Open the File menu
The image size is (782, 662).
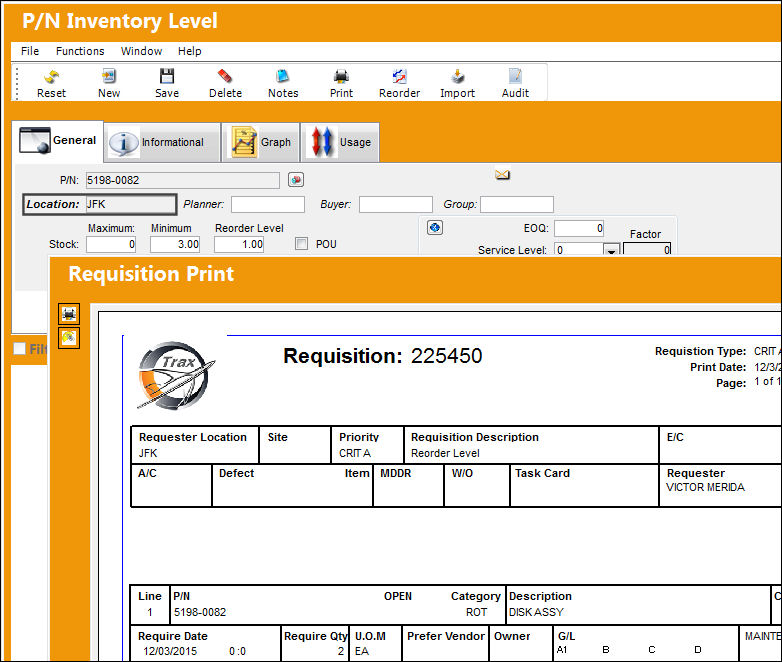click(29, 51)
